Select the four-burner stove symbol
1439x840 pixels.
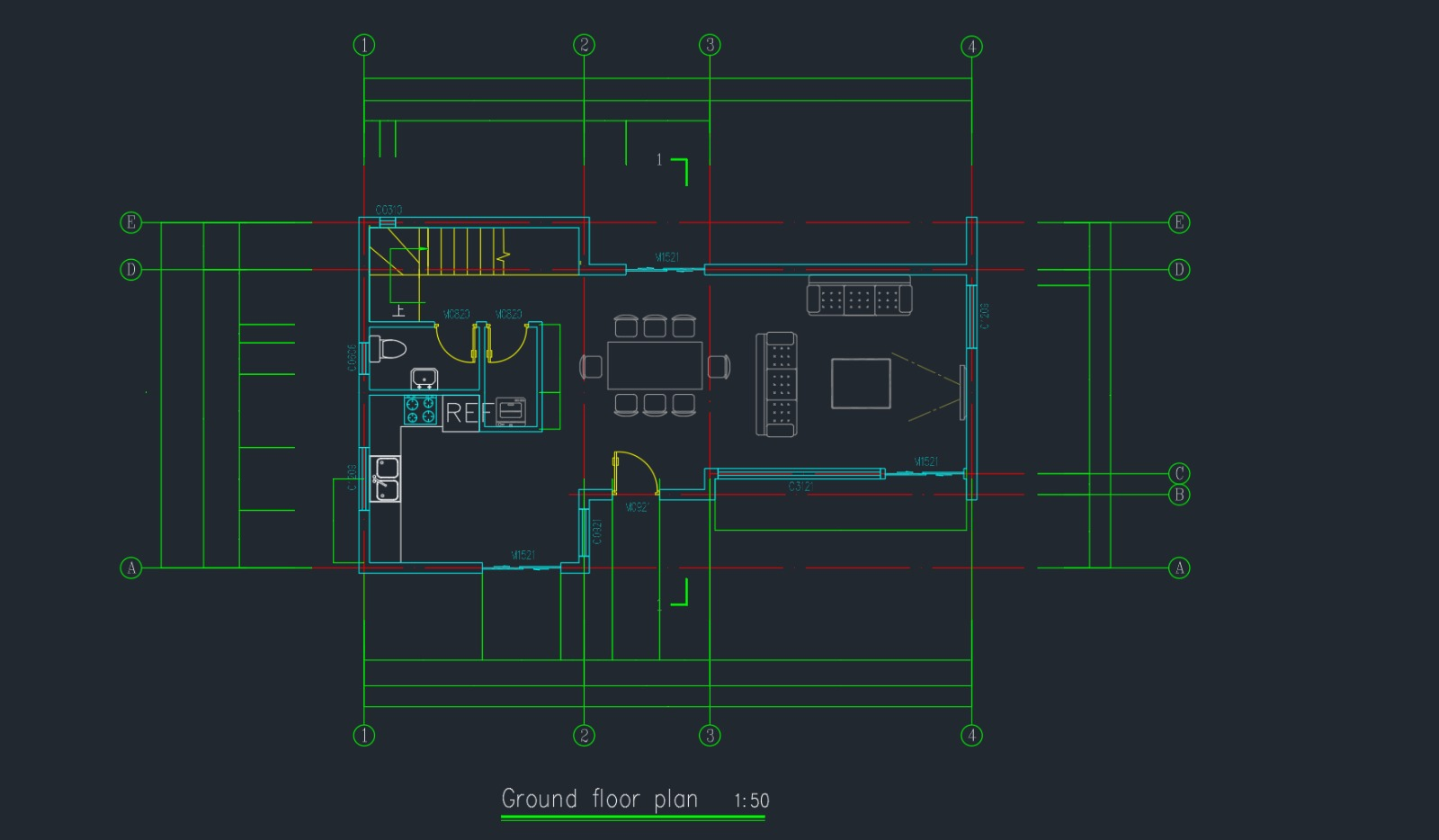(420, 409)
